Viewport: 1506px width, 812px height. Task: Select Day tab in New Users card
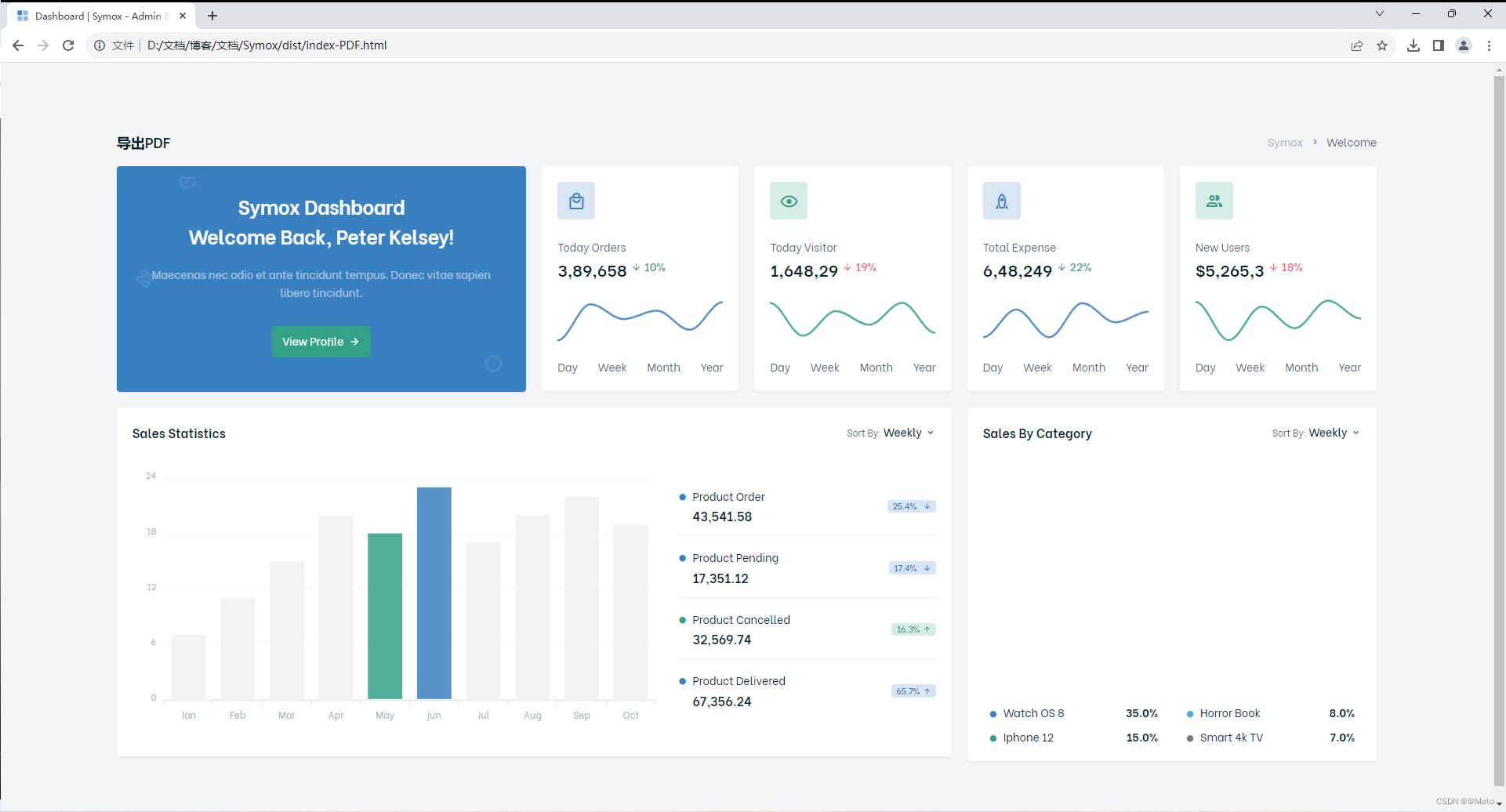(1206, 368)
